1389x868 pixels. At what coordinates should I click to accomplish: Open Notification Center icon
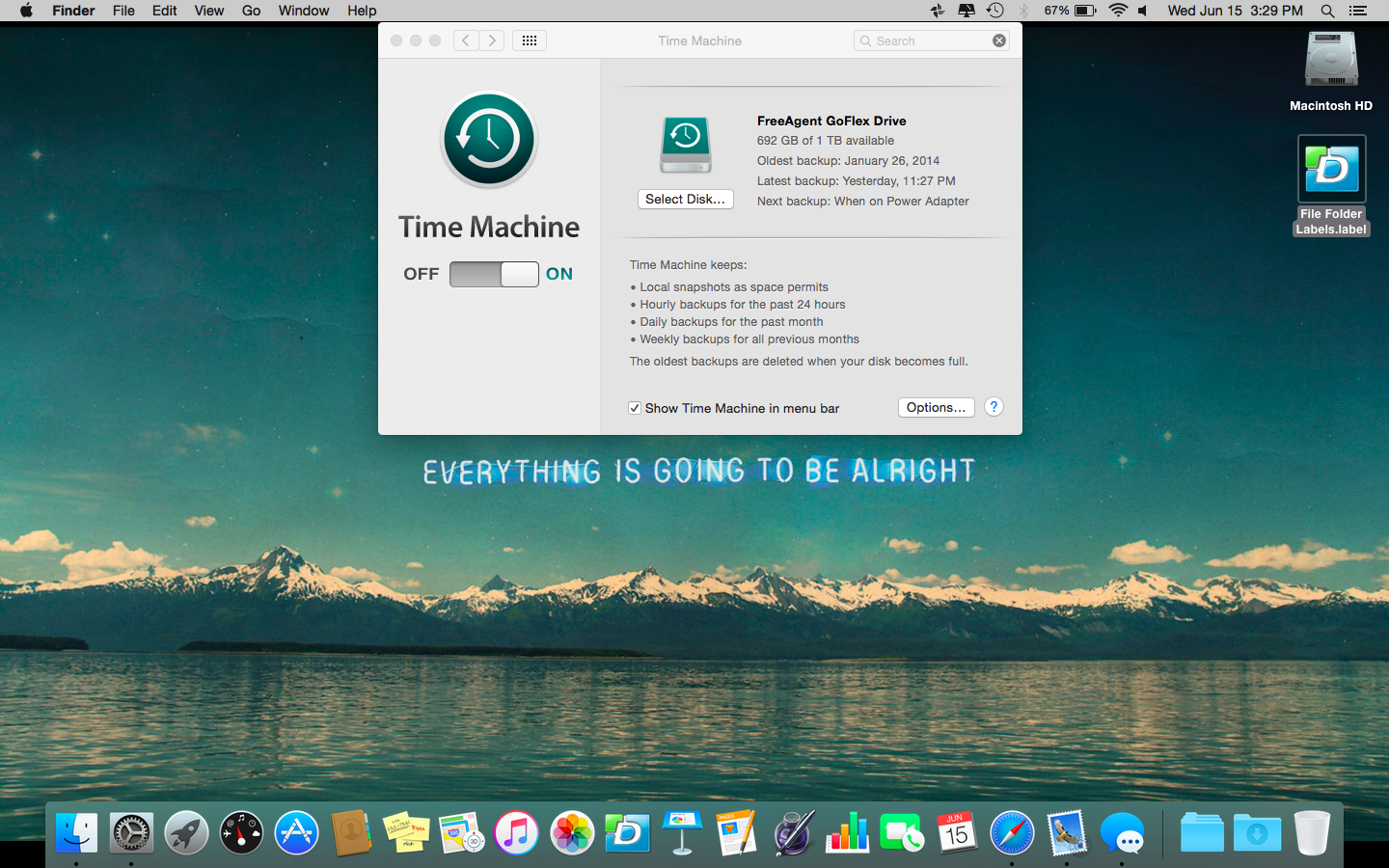coord(1358,11)
